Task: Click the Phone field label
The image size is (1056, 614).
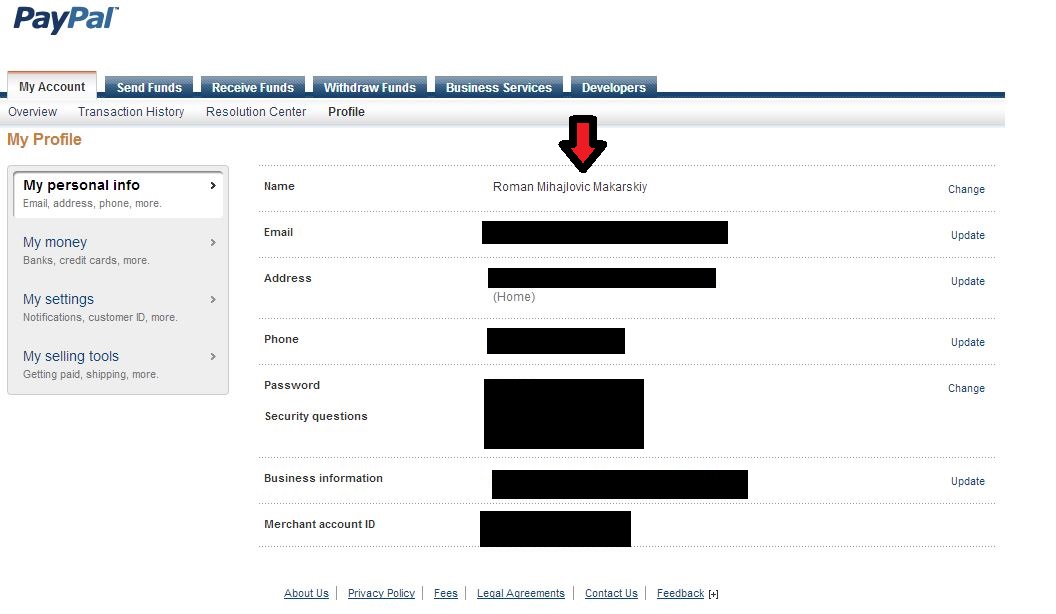Action: pos(281,339)
